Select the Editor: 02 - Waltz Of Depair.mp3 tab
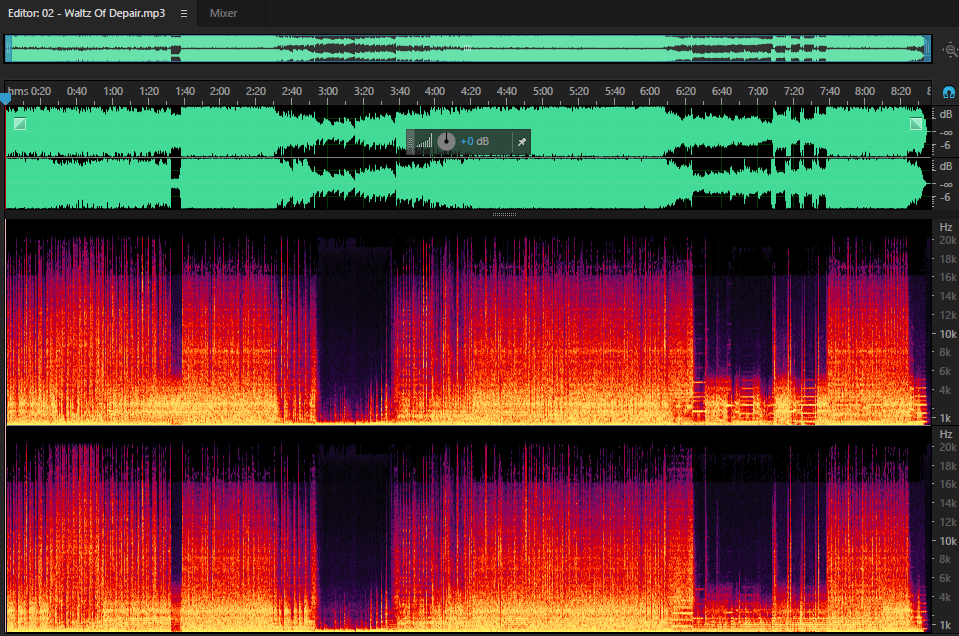959x636 pixels. pos(86,13)
